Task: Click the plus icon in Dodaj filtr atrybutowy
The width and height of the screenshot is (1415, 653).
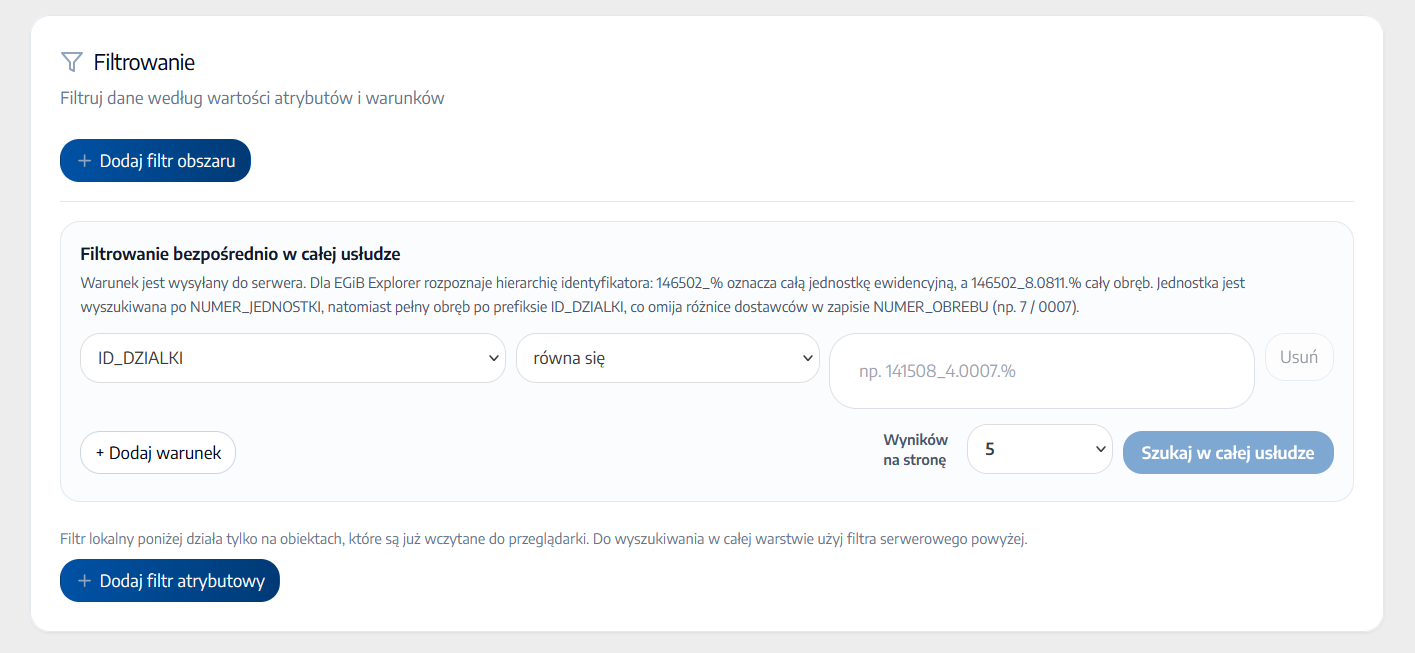Action: coord(84,581)
